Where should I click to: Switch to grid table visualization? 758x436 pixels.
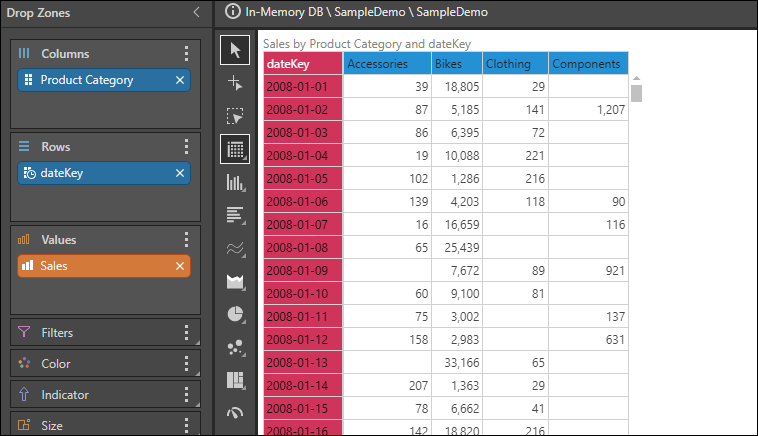236,149
